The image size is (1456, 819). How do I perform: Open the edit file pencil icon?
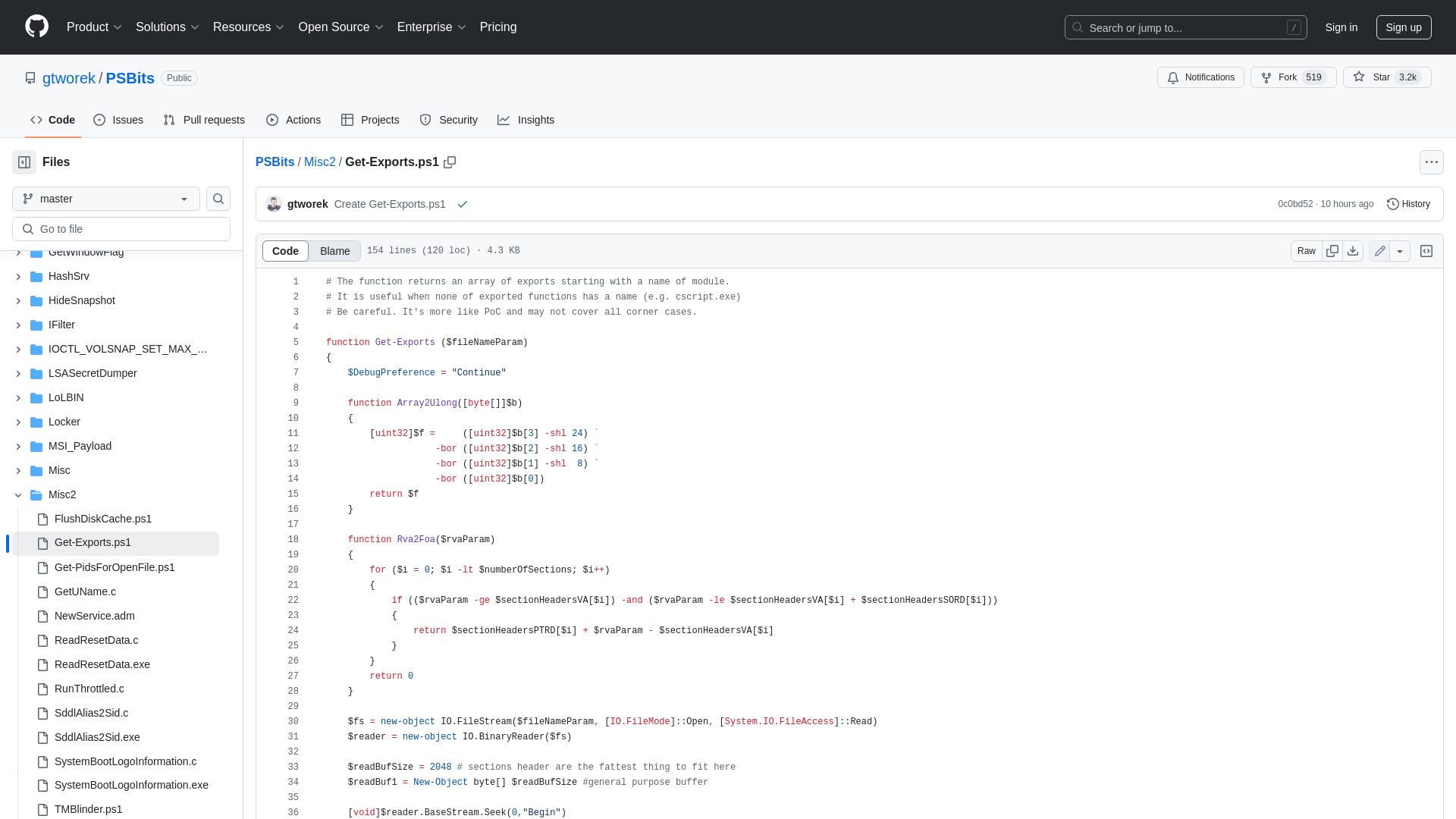pyautogui.click(x=1380, y=251)
